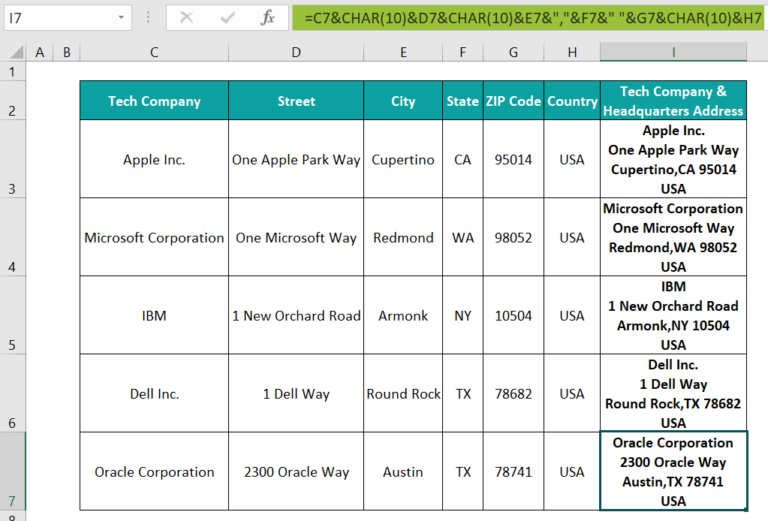Click Tech Company & Headquarters Address header

pos(673,101)
